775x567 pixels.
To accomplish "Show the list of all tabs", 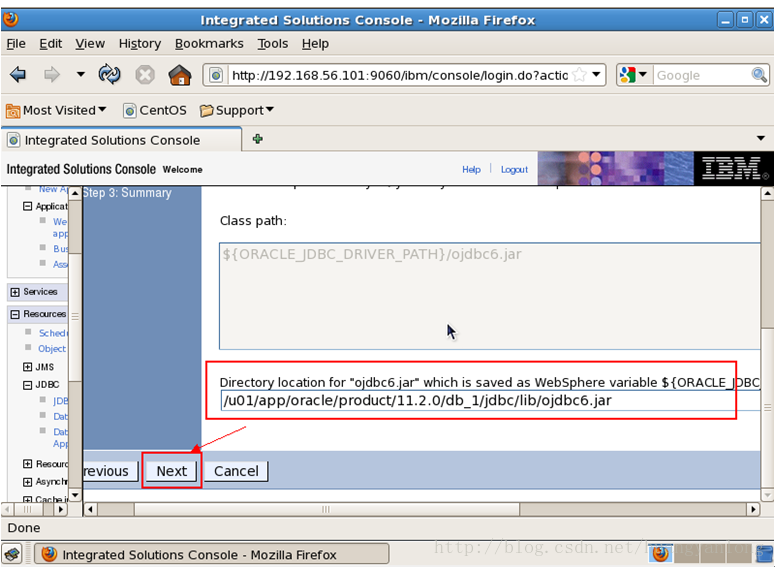I will (761, 138).
